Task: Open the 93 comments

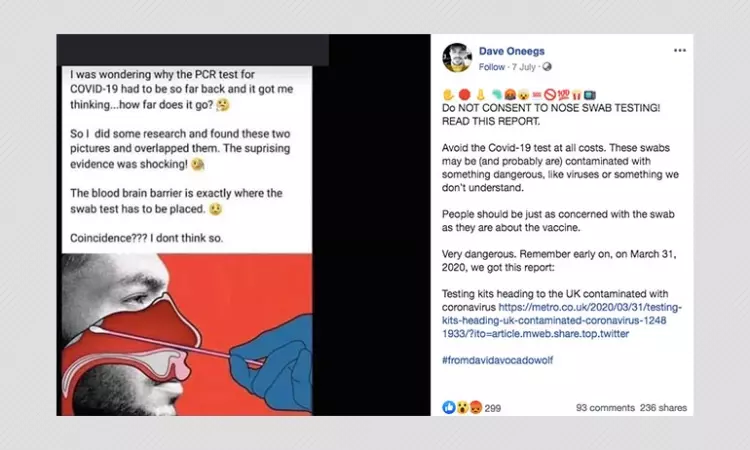Action: tap(605, 408)
